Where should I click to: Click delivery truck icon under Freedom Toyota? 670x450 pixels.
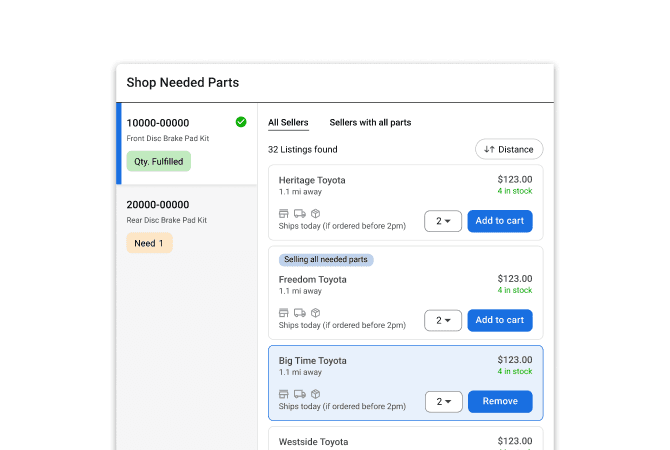pos(300,312)
